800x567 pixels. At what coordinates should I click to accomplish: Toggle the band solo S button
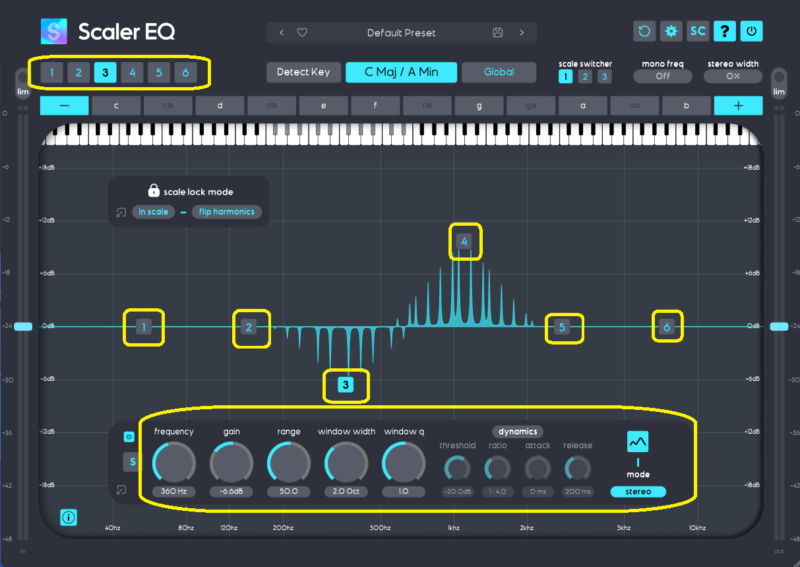pos(131,461)
